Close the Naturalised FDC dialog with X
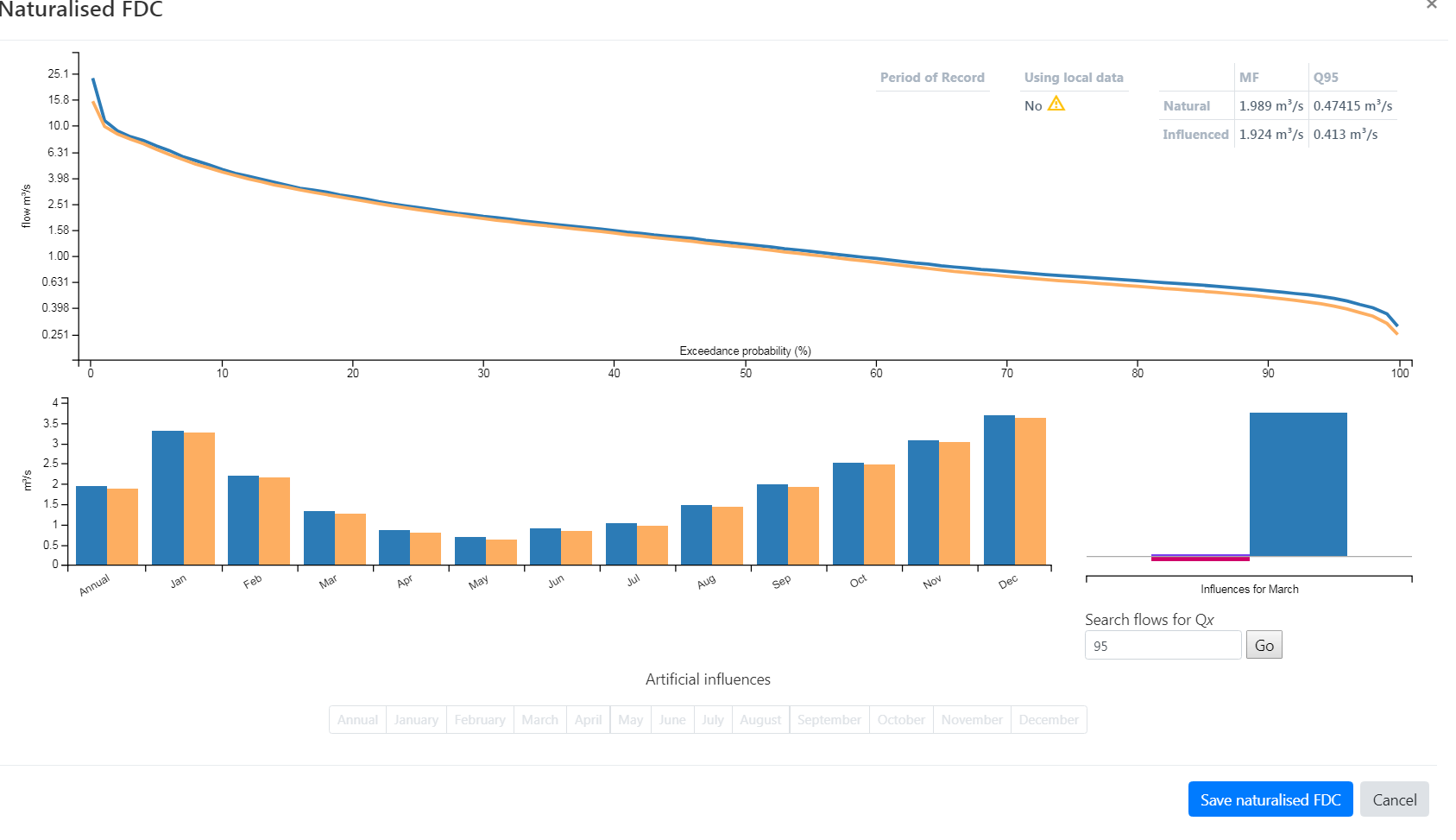Screen dimensions: 1456x840 1432,5
